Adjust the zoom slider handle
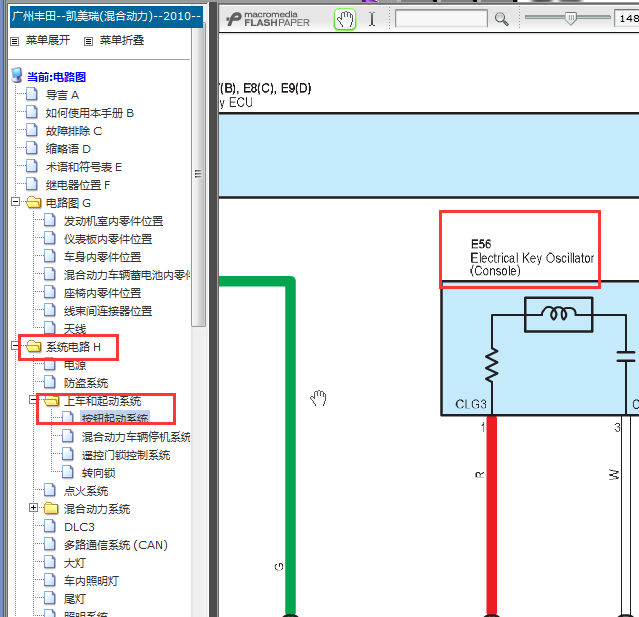The width and height of the screenshot is (639, 617). coord(571,18)
